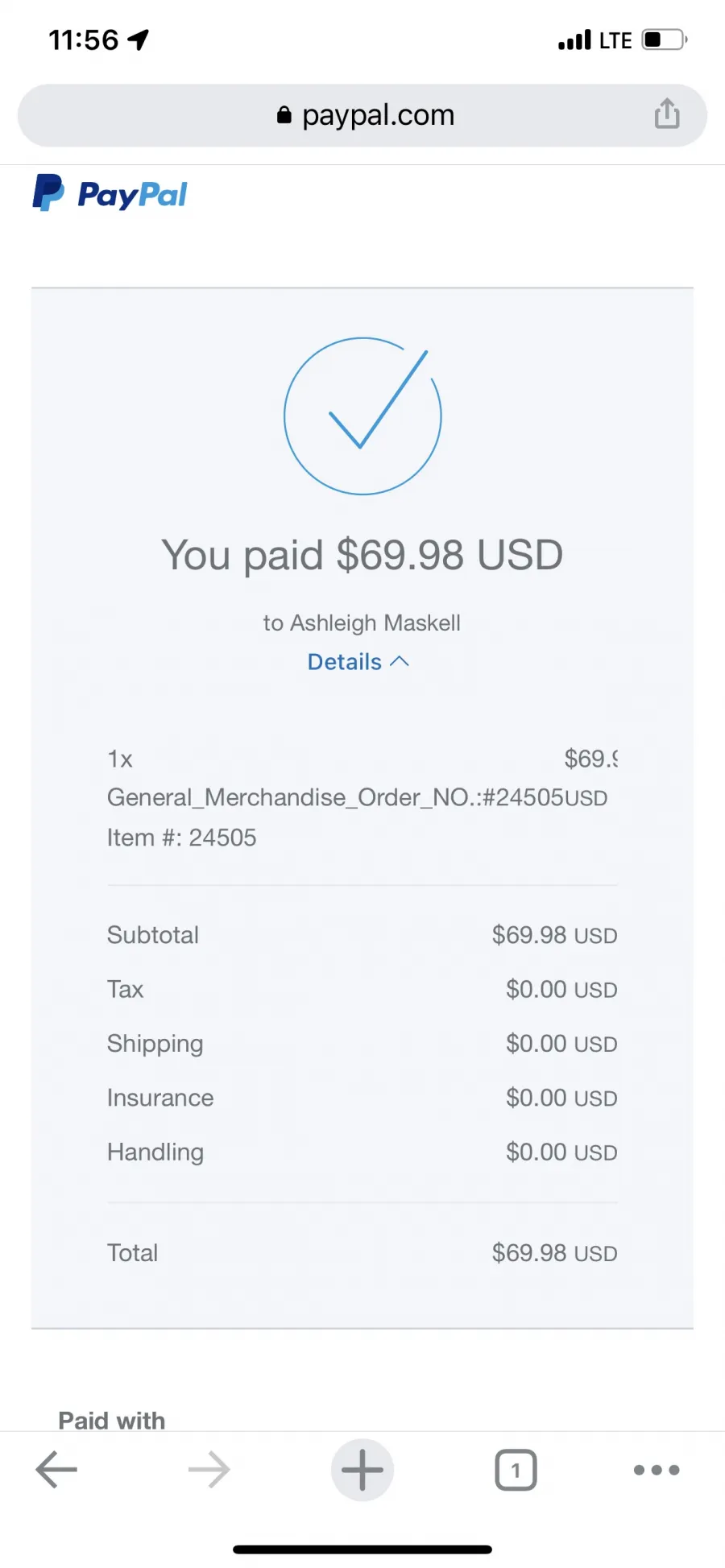
Task: Tap the chevron next to Details
Action: (x=400, y=661)
